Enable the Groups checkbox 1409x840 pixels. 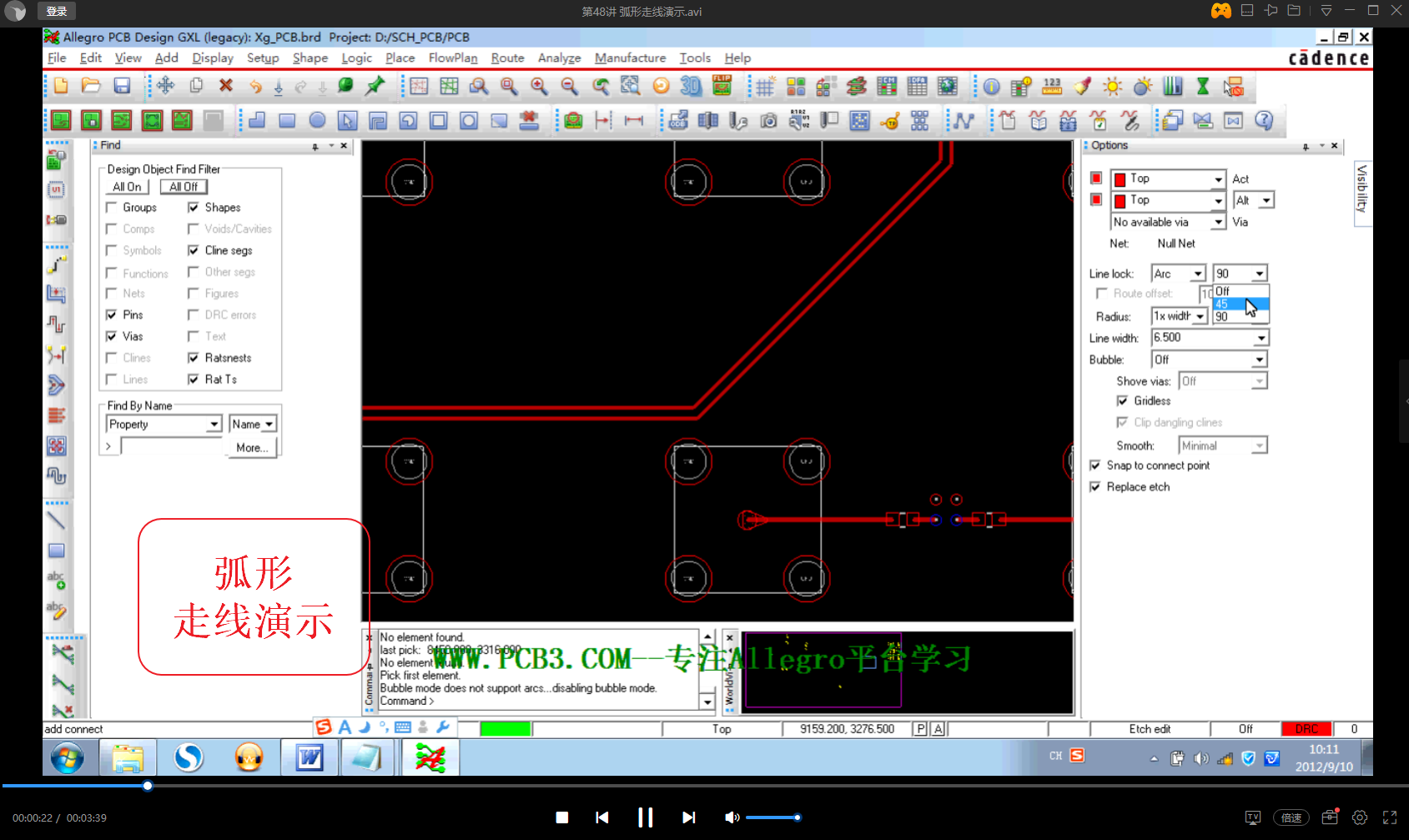coord(112,207)
